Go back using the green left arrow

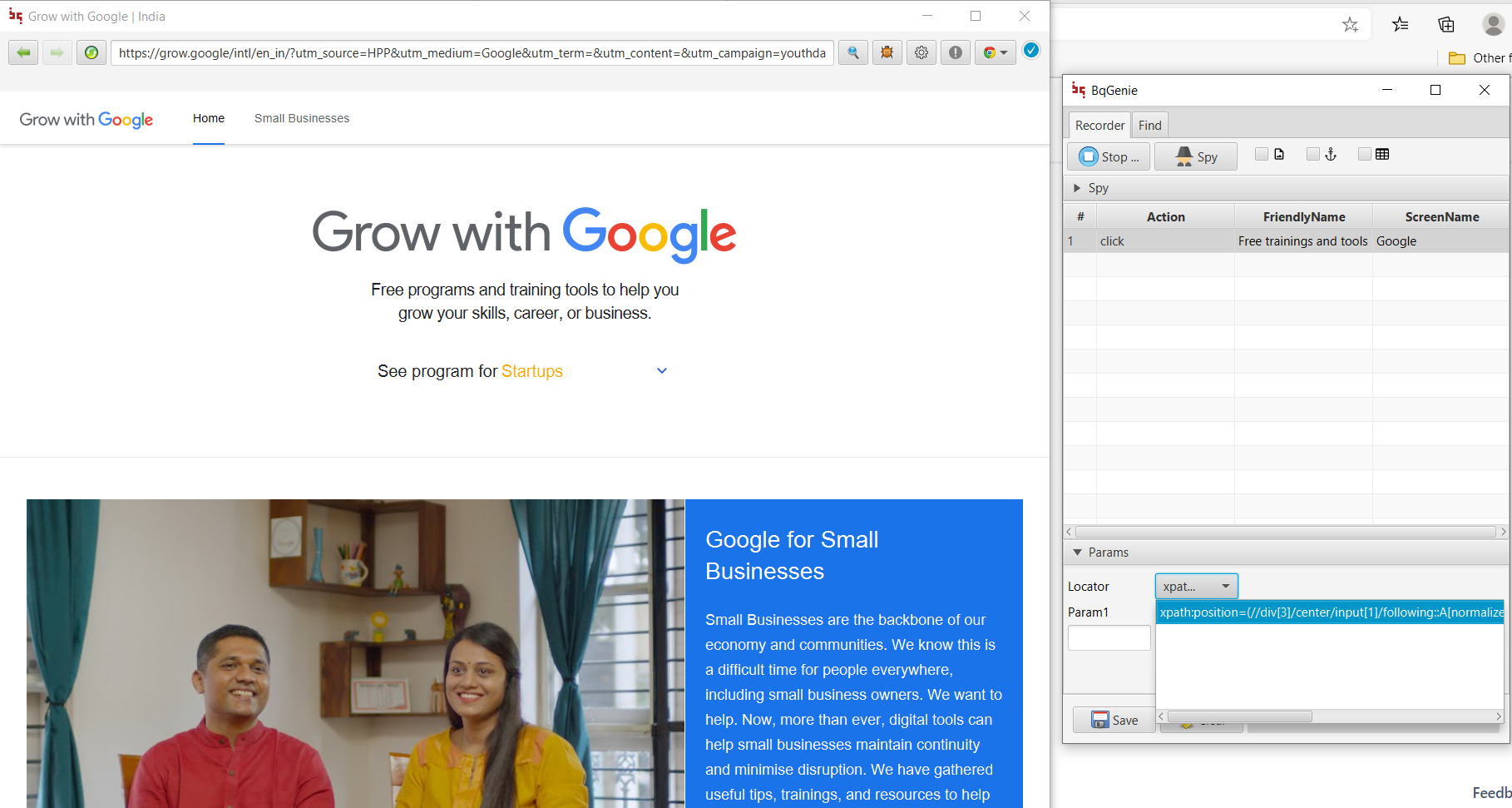pos(23,52)
